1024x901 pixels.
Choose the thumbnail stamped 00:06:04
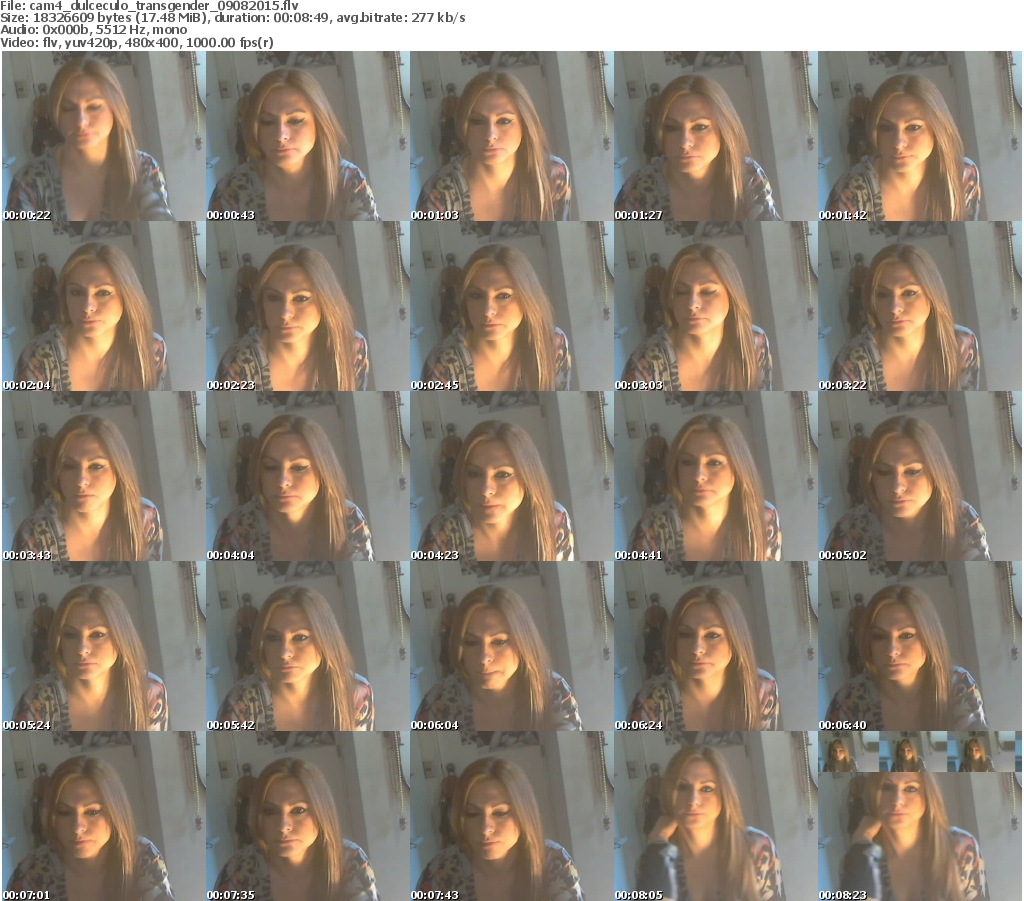coord(511,646)
